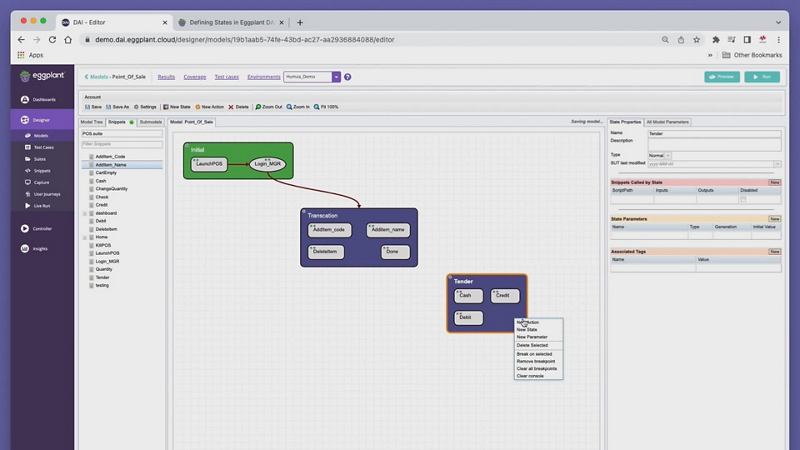Open the Test cases link
Viewport: 800px width, 450px height.
227,77
